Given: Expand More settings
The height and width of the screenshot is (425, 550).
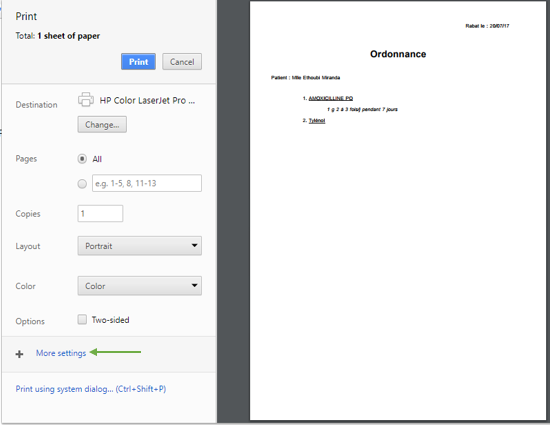Looking at the screenshot, I should click(x=61, y=353).
